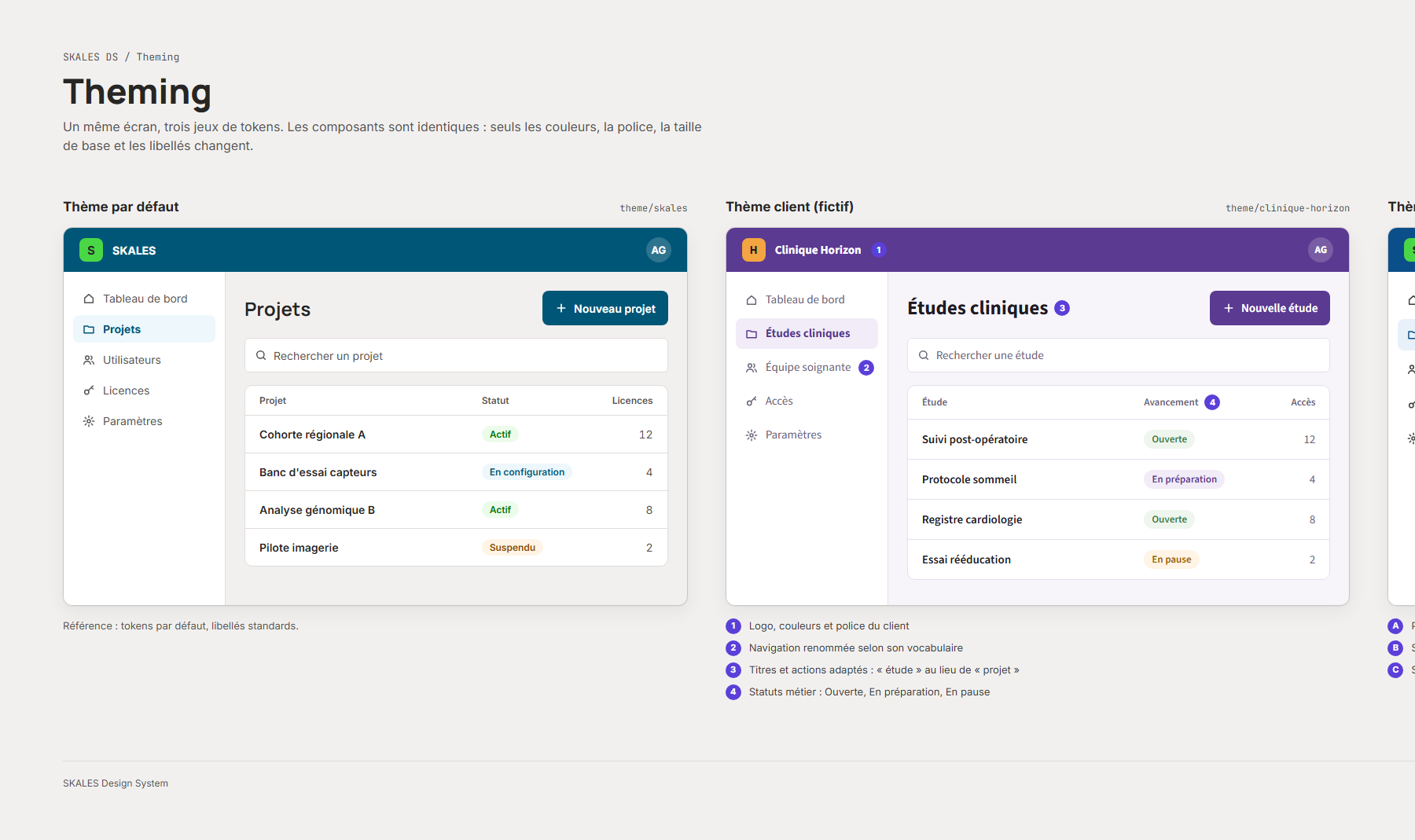The width and height of the screenshot is (1415, 840).
Task: Click home icon beside Tableau de bord in SKALES theme
Action: click(x=89, y=299)
